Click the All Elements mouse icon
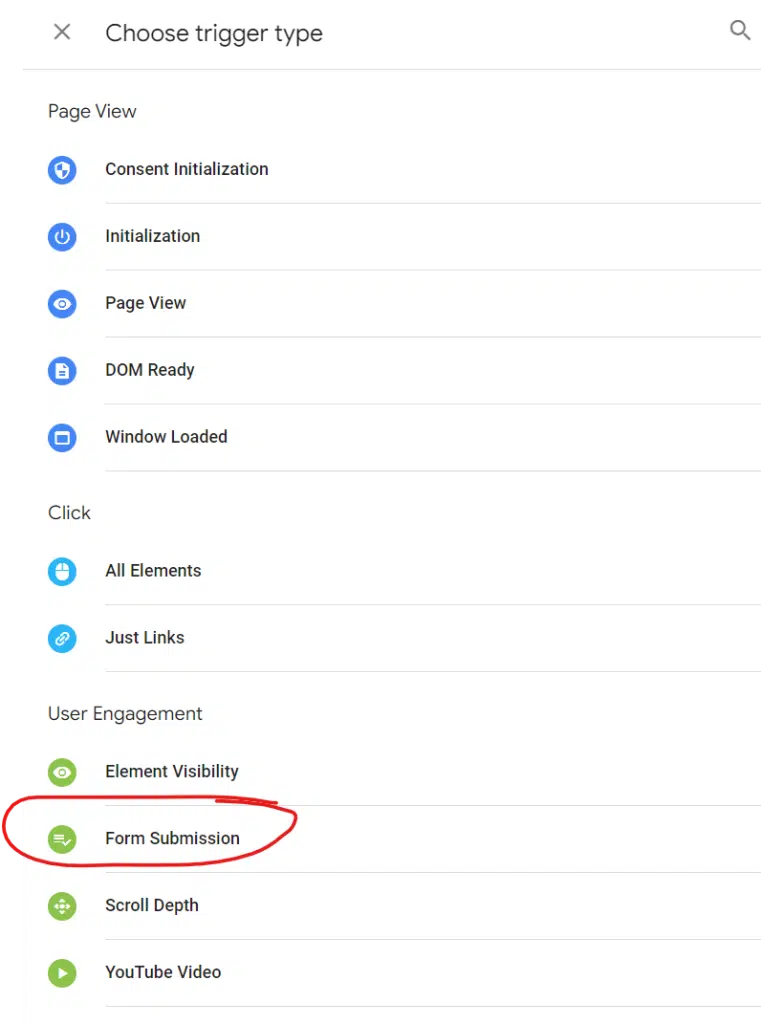 click(62, 571)
